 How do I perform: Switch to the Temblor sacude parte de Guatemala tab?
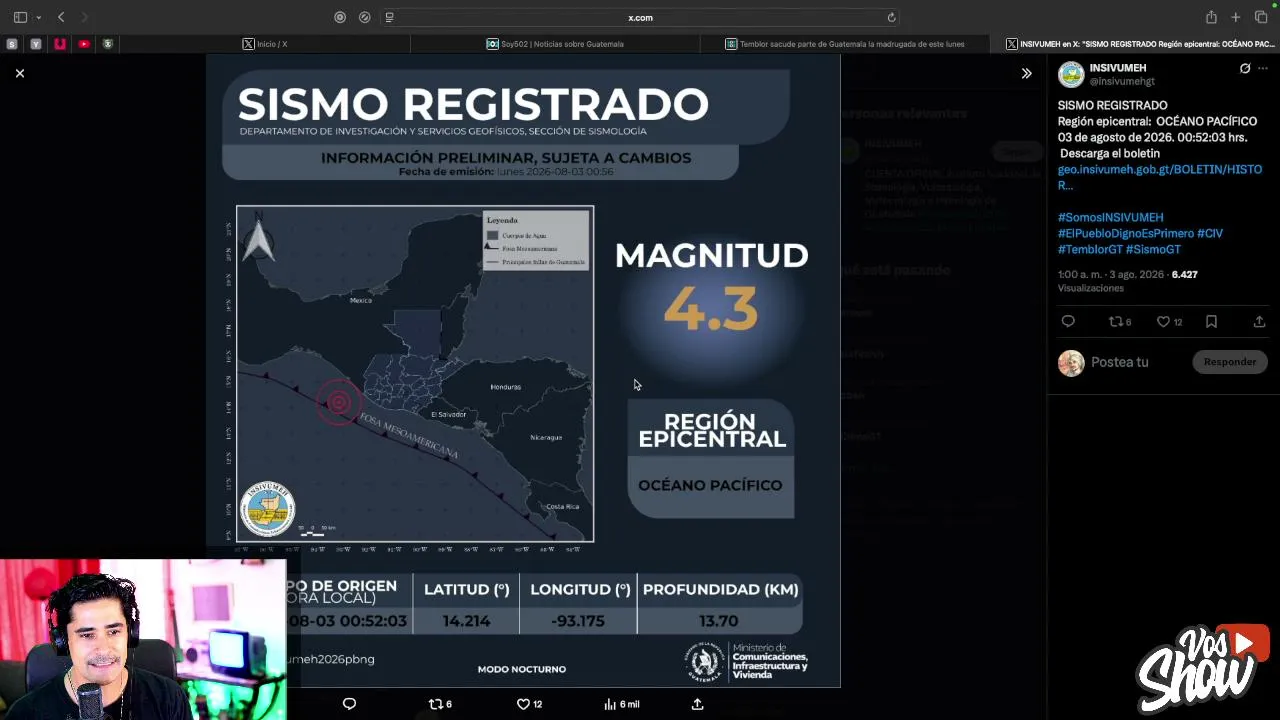point(845,44)
